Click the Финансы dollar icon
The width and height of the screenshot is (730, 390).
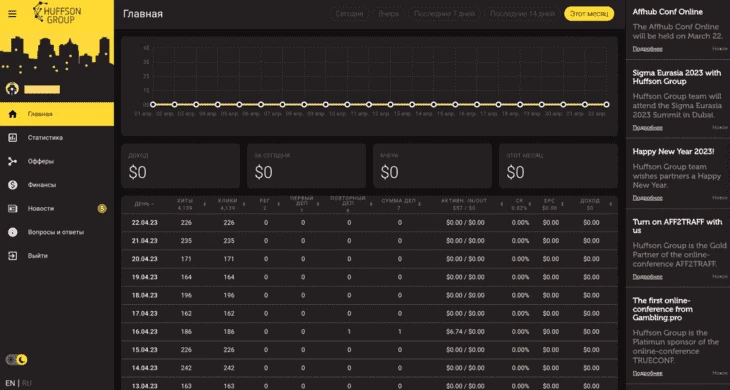pyautogui.click(x=13, y=185)
